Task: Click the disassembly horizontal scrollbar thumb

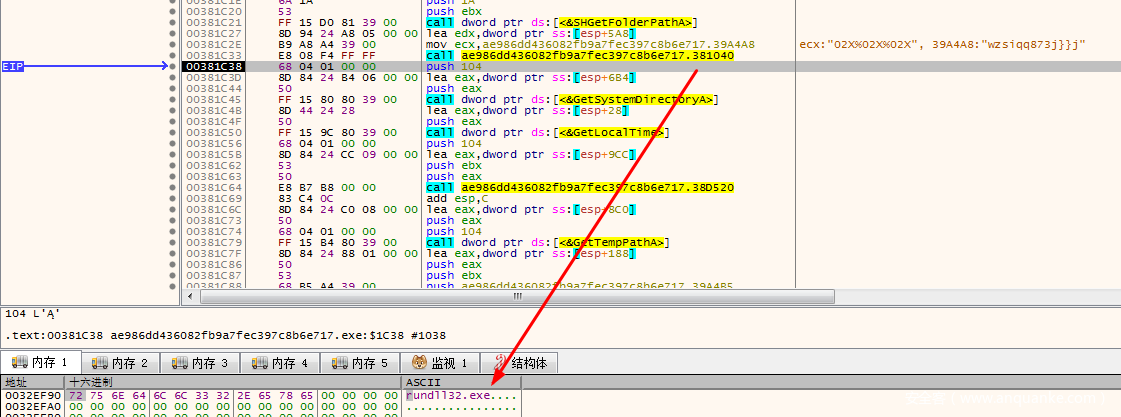Action: [516, 297]
